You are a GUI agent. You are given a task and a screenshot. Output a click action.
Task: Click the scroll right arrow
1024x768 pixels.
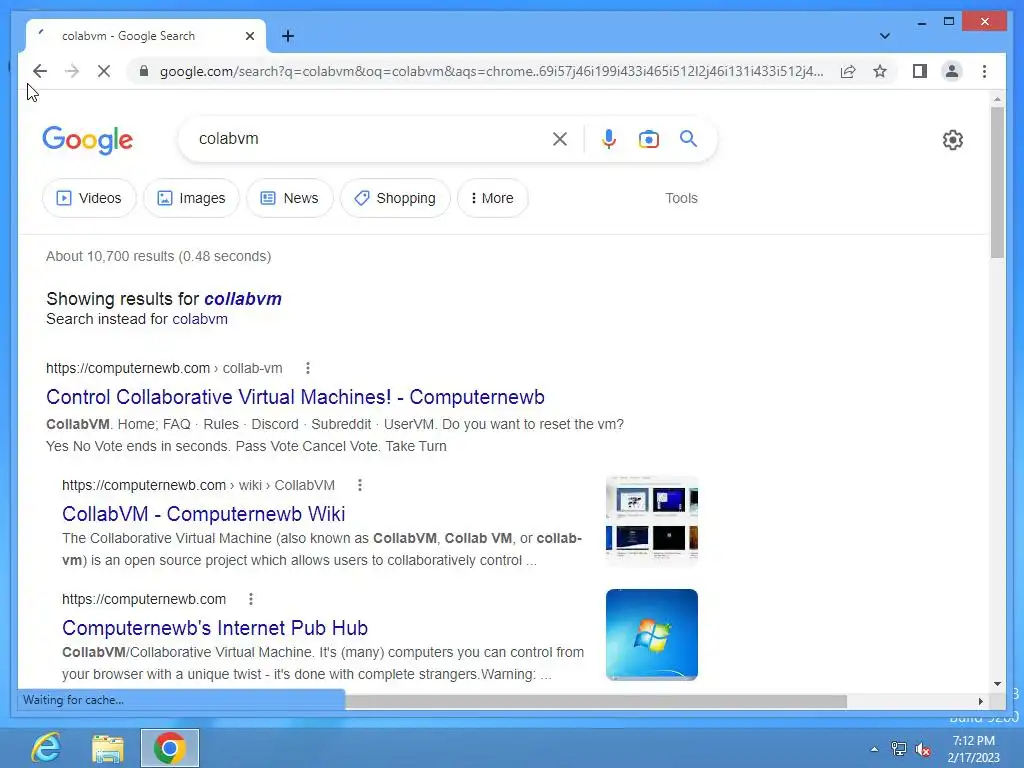point(980,701)
